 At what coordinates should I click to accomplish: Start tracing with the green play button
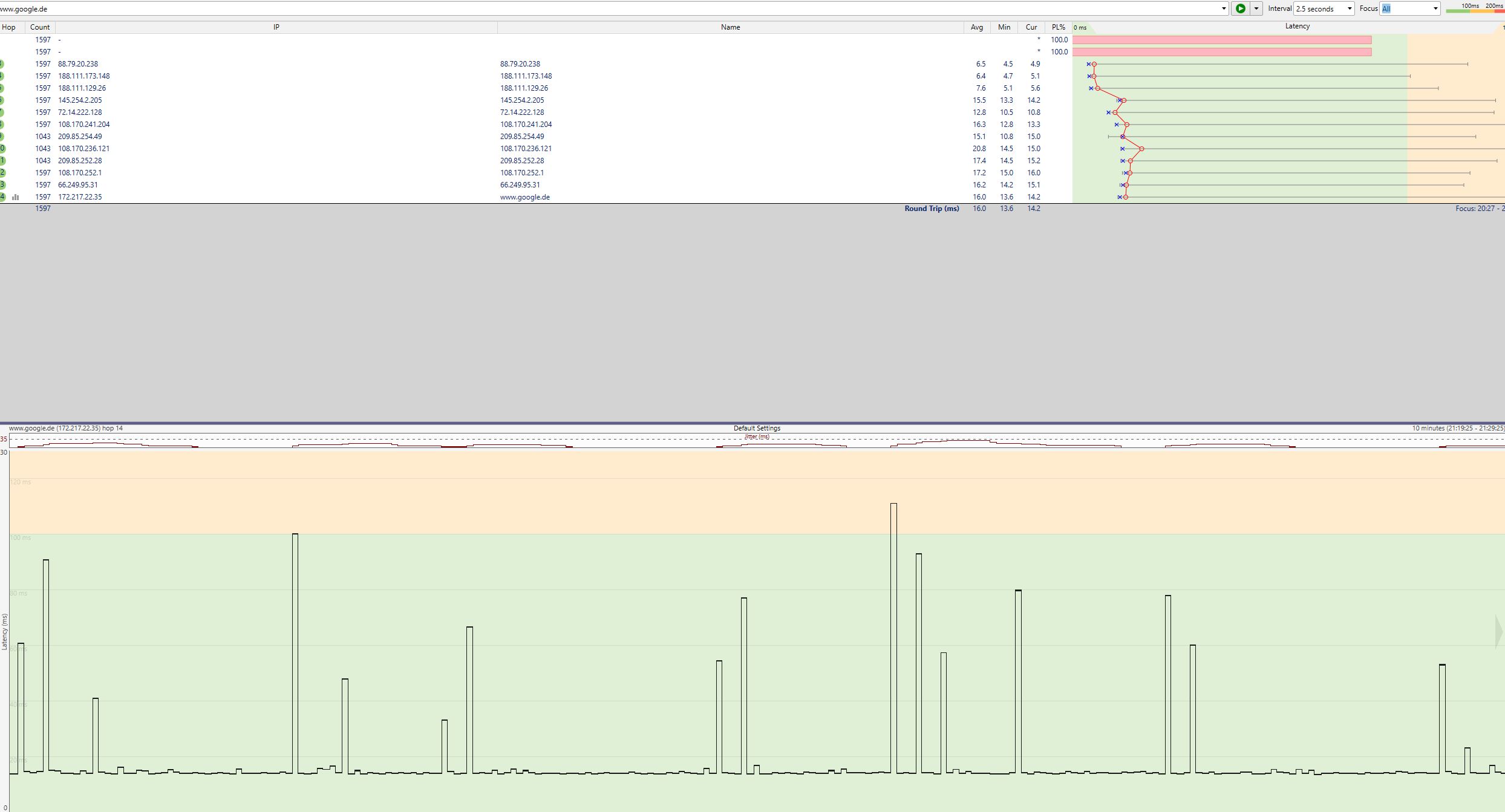point(1240,8)
